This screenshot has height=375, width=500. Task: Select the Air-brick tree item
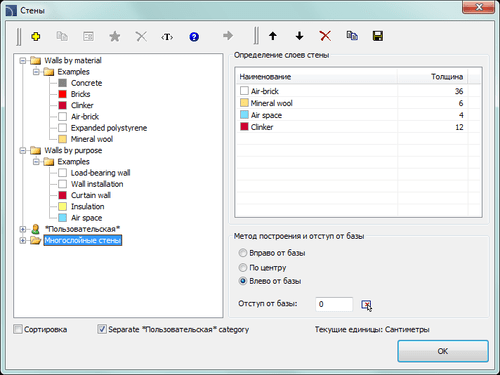(85, 117)
